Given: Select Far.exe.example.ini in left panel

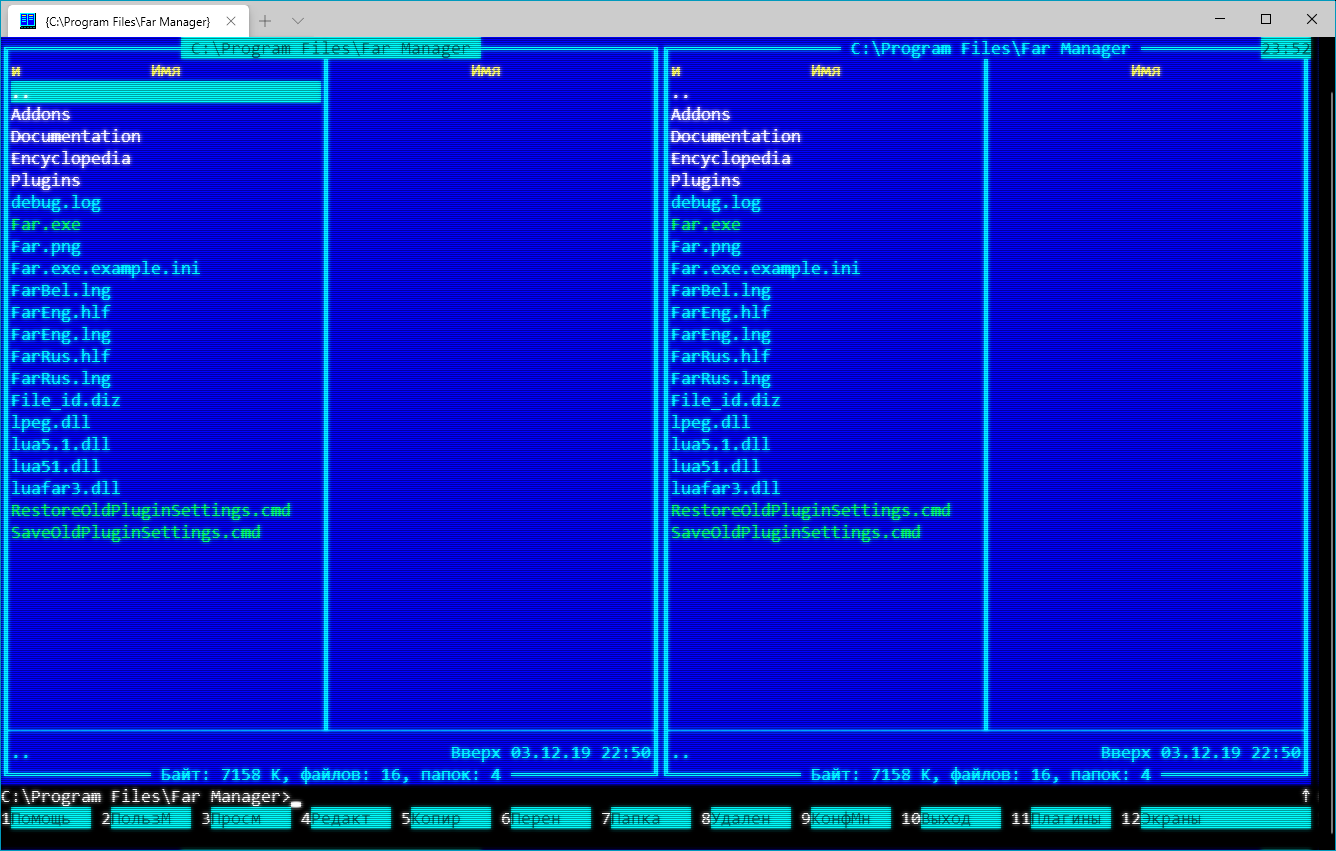Looking at the screenshot, I should pos(106,268).
